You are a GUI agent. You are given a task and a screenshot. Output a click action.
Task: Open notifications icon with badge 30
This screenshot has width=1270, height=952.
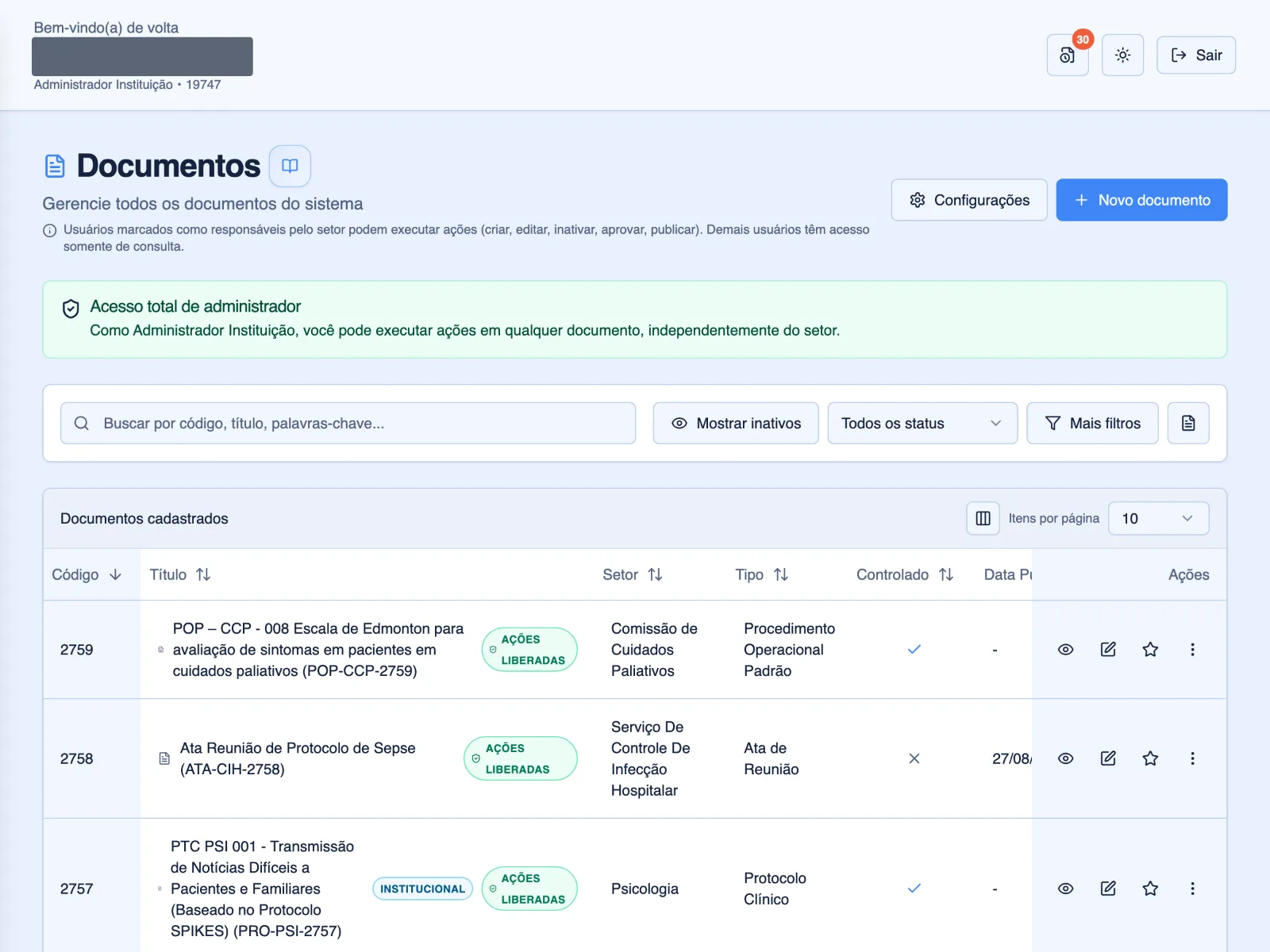pyautogui.click(x=1068, y=55)
